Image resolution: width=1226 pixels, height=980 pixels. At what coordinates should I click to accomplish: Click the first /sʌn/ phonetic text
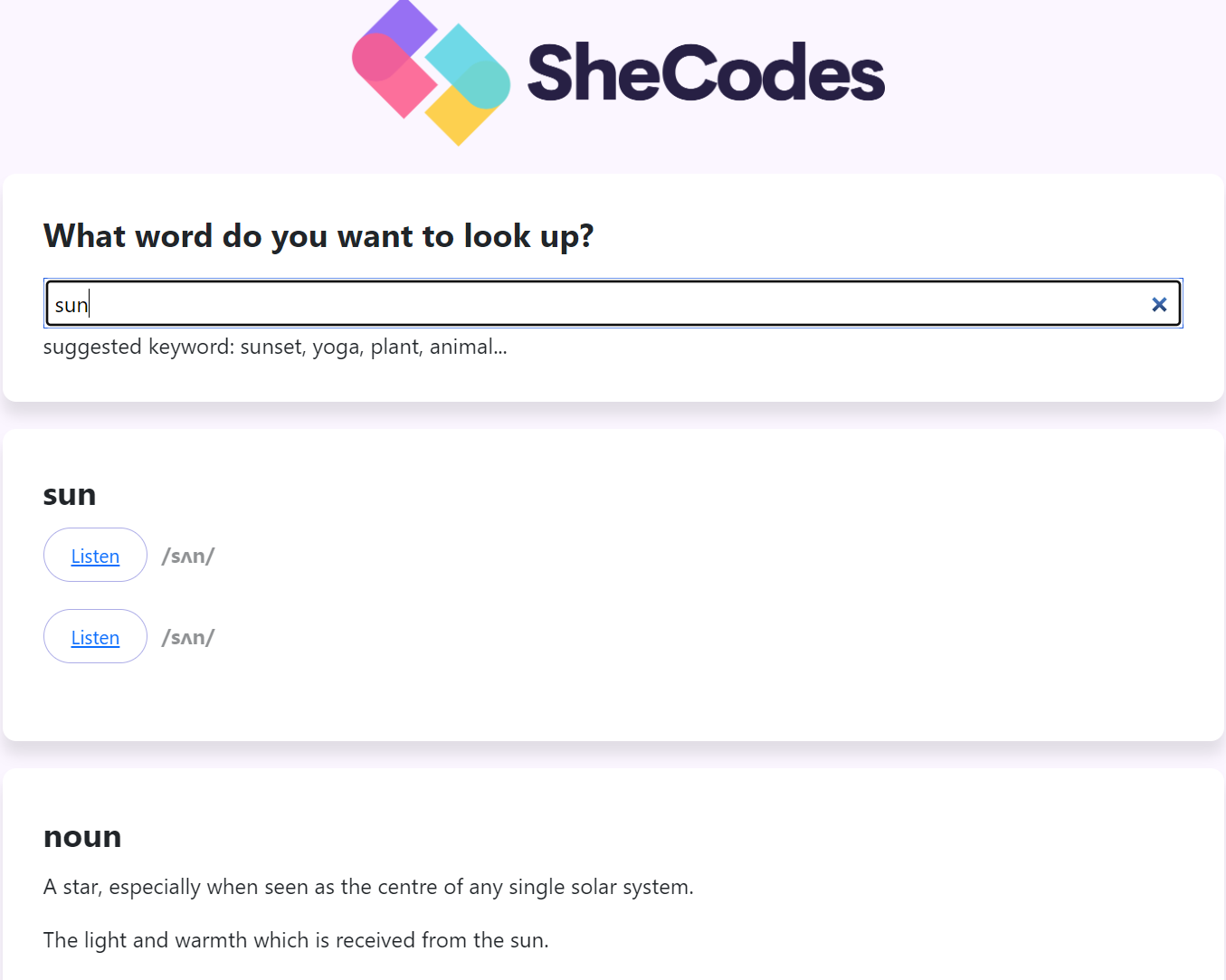pyautogui.click(x=188, y=557)
